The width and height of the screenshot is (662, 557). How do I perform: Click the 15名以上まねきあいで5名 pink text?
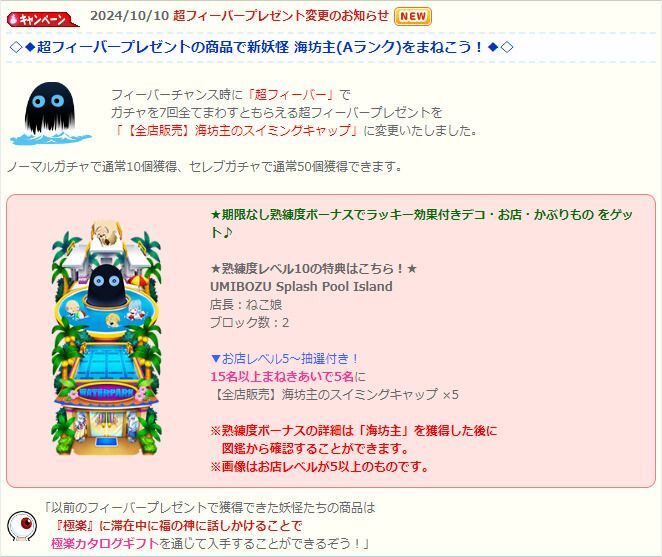pyautogui.click(x=282, y=376)
